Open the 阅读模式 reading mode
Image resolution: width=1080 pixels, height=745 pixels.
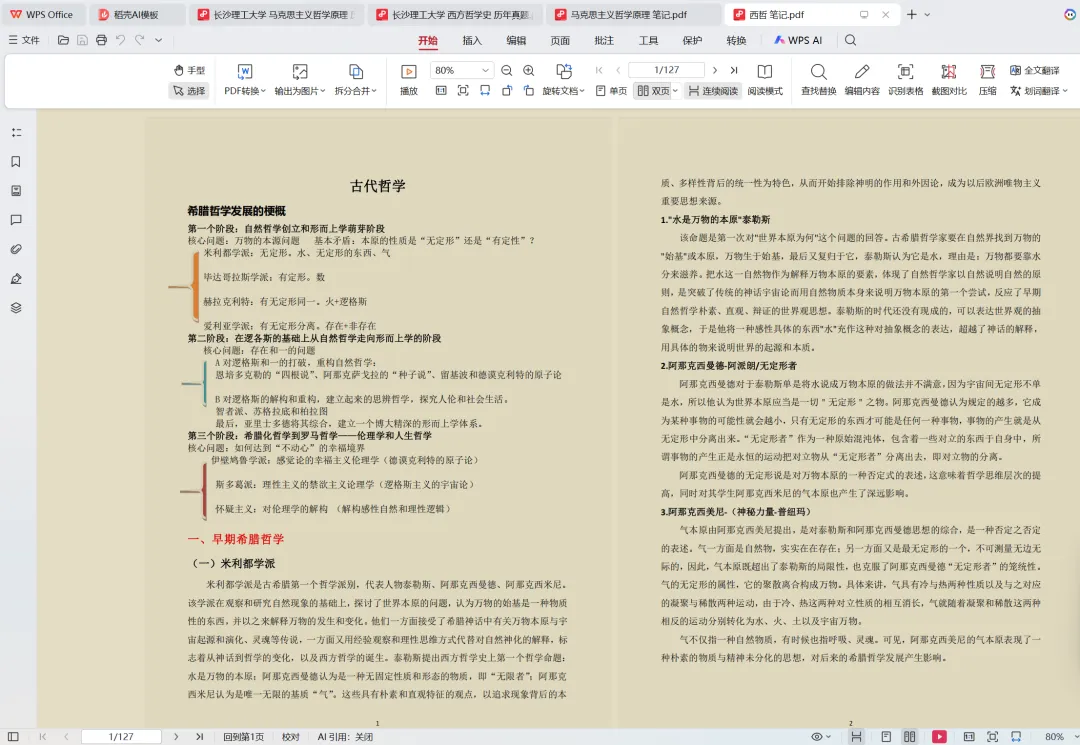tap(765, 79)
